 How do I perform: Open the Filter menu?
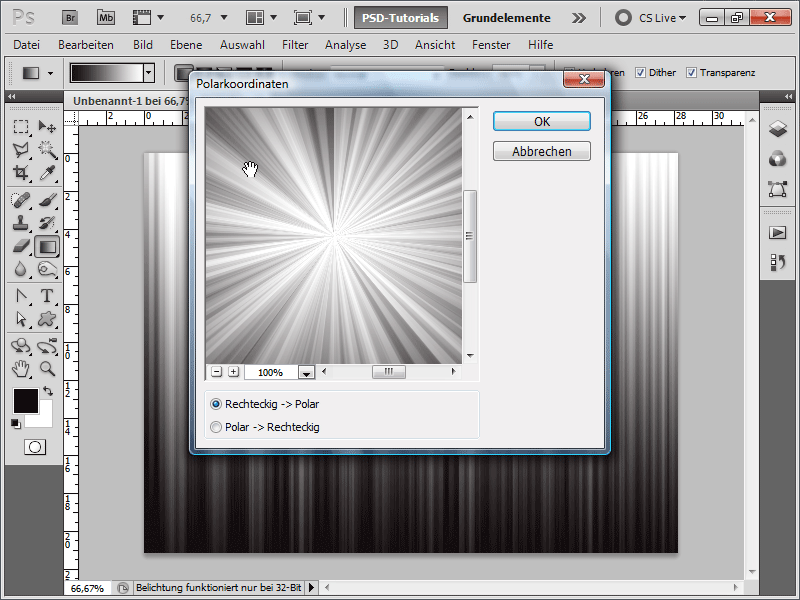pos(295,45)
